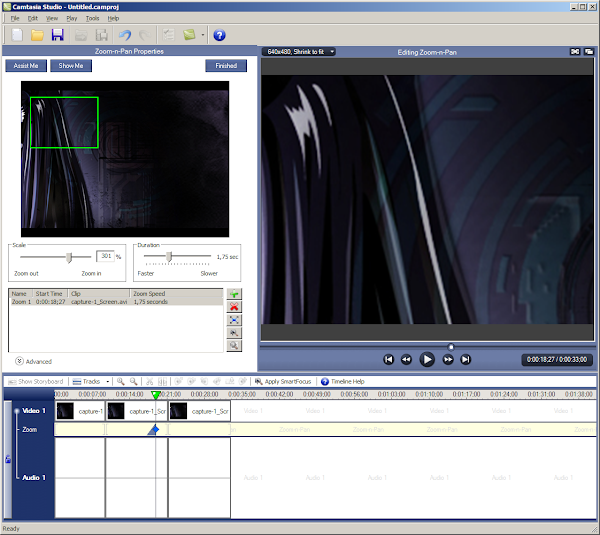Click the new project blank page icon
Viewport: 600px width, 535px height.
pyautogui.click(x=16, y=36)
